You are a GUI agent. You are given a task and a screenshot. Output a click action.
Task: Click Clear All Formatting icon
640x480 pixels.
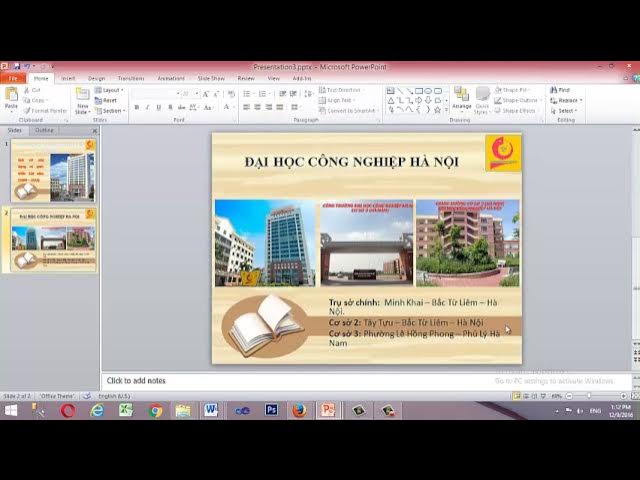click(x=231, y=94)
